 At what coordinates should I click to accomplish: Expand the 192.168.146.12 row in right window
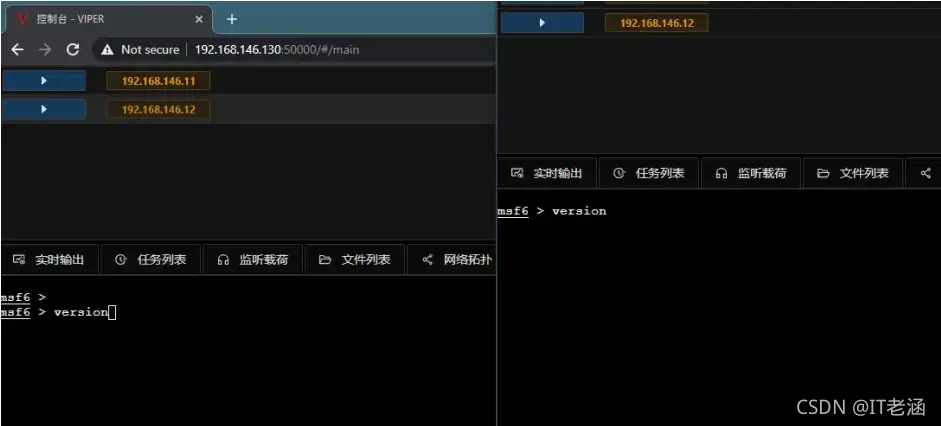click(542, 23)
